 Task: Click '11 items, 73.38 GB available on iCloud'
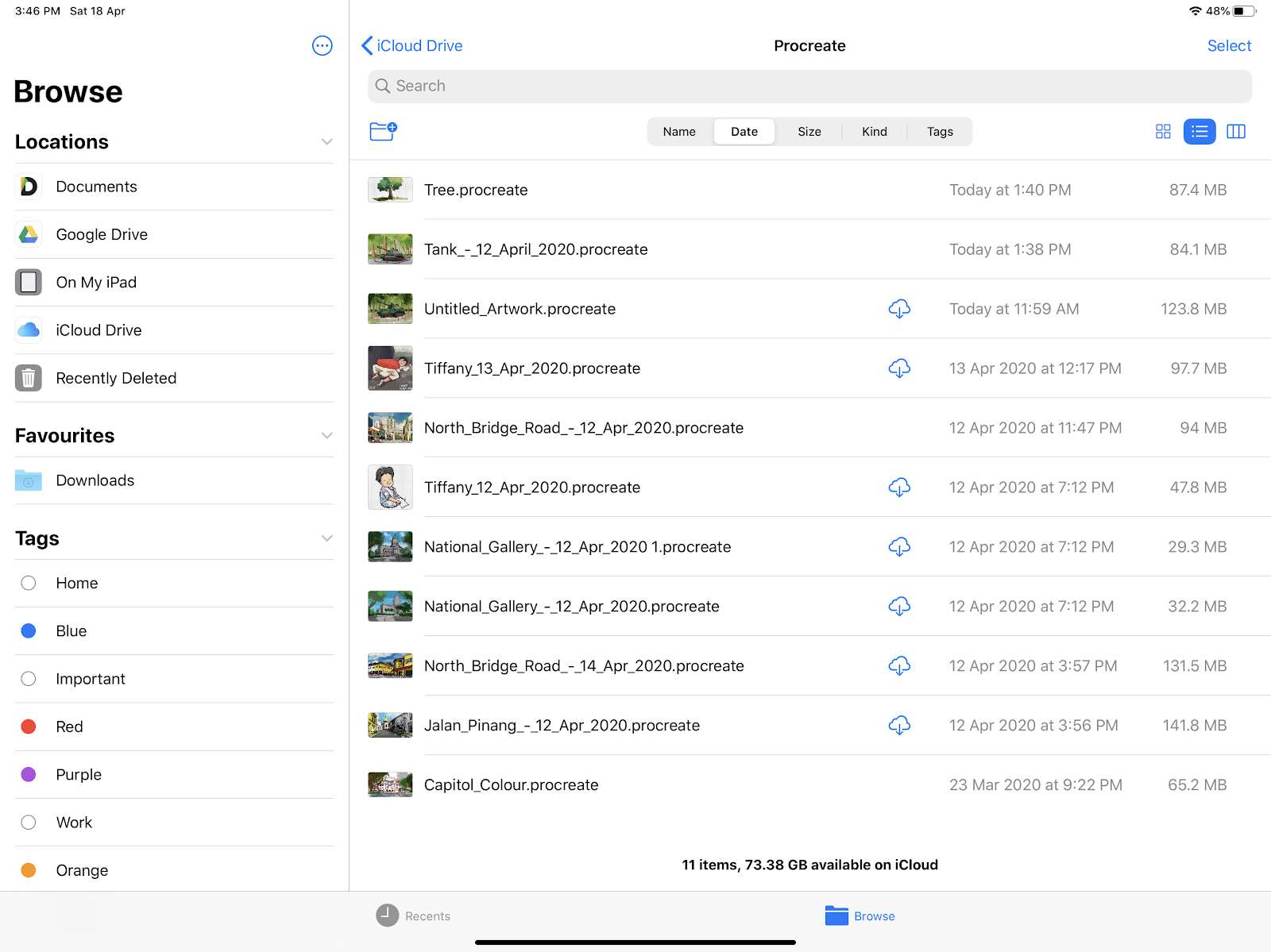[x=809, y=865]
